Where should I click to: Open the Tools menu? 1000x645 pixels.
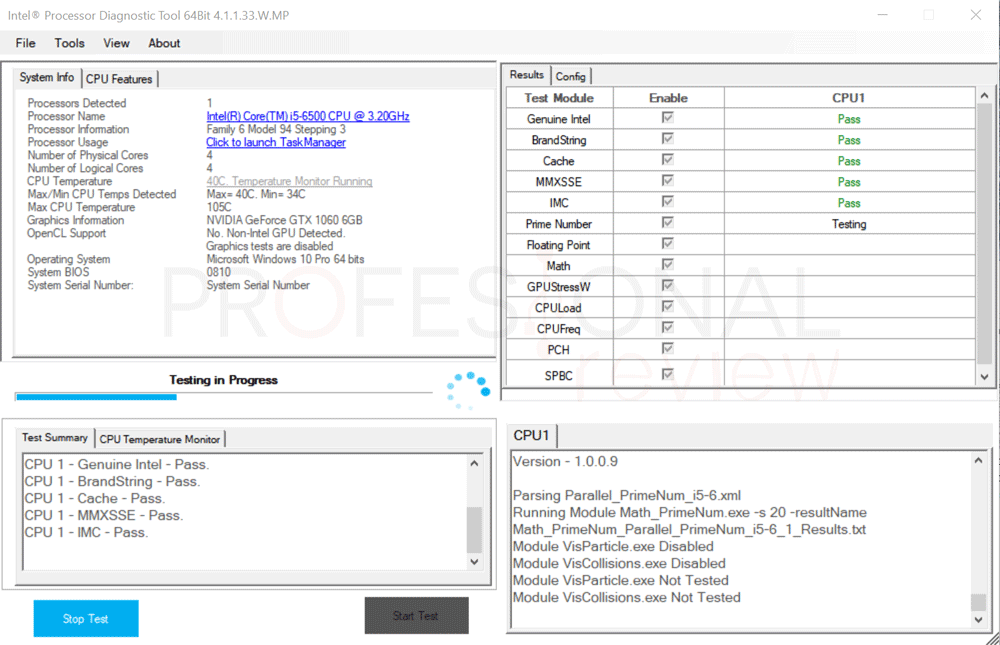click(x=69, y=43)
